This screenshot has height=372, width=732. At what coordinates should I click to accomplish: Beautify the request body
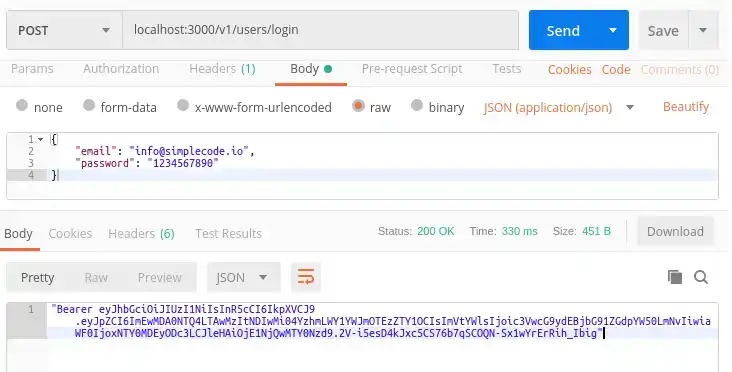coord(686,107)
